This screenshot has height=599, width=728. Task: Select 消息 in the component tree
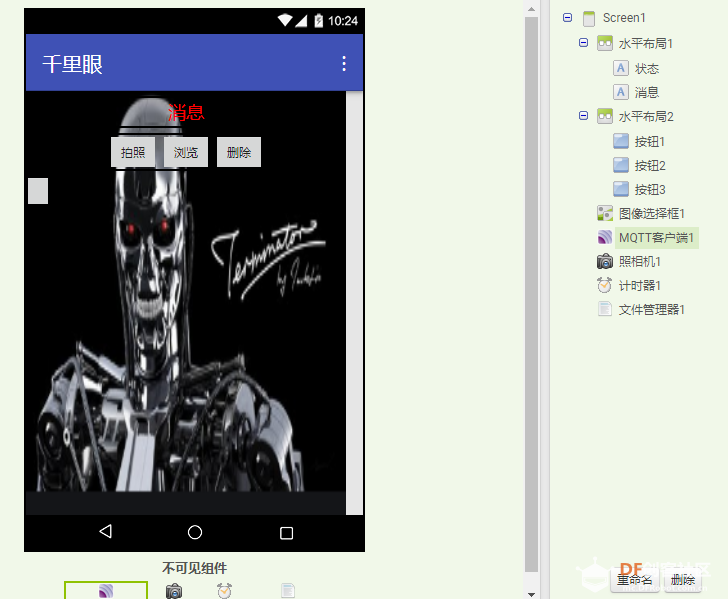coord(647,92)
